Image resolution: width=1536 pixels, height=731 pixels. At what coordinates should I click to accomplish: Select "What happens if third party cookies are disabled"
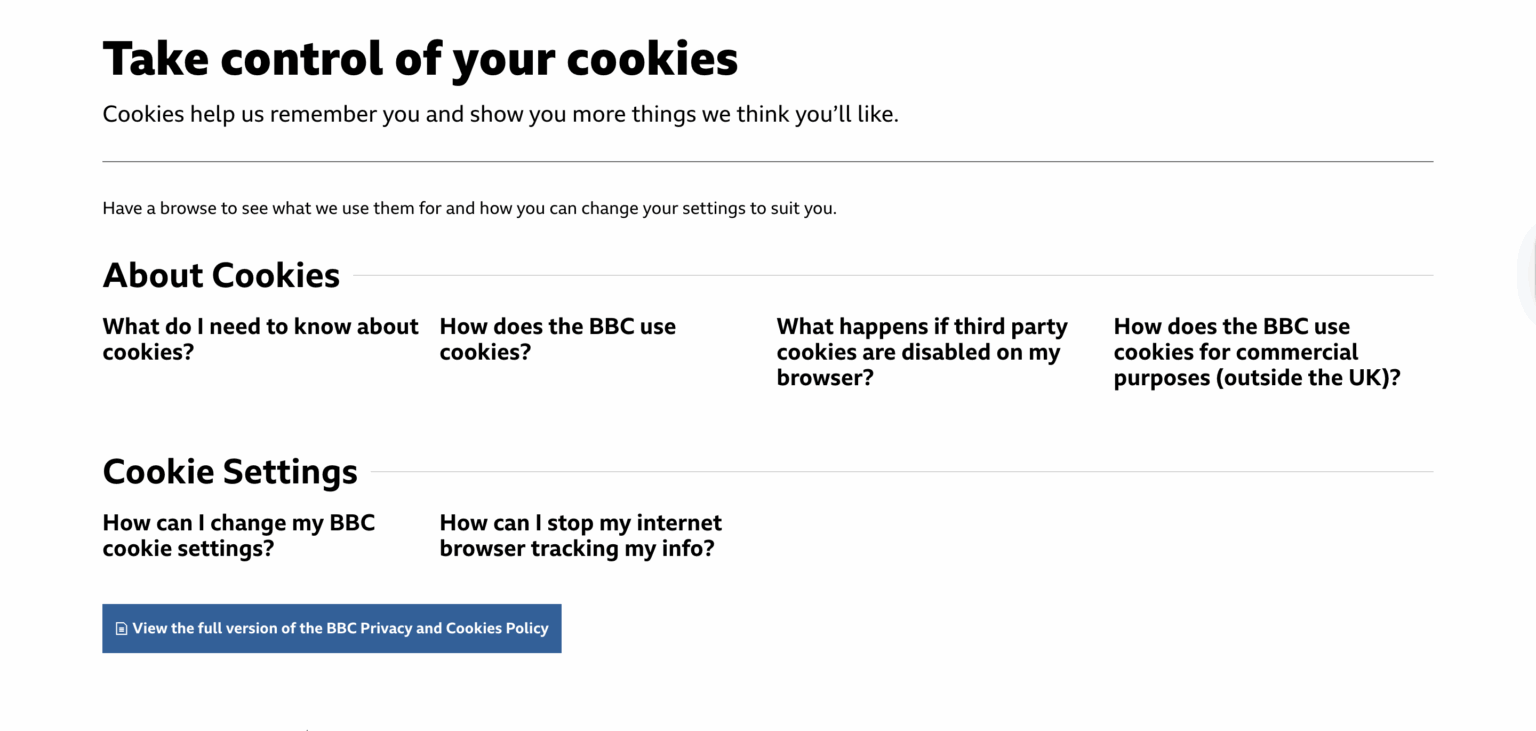tap(921, 351)
